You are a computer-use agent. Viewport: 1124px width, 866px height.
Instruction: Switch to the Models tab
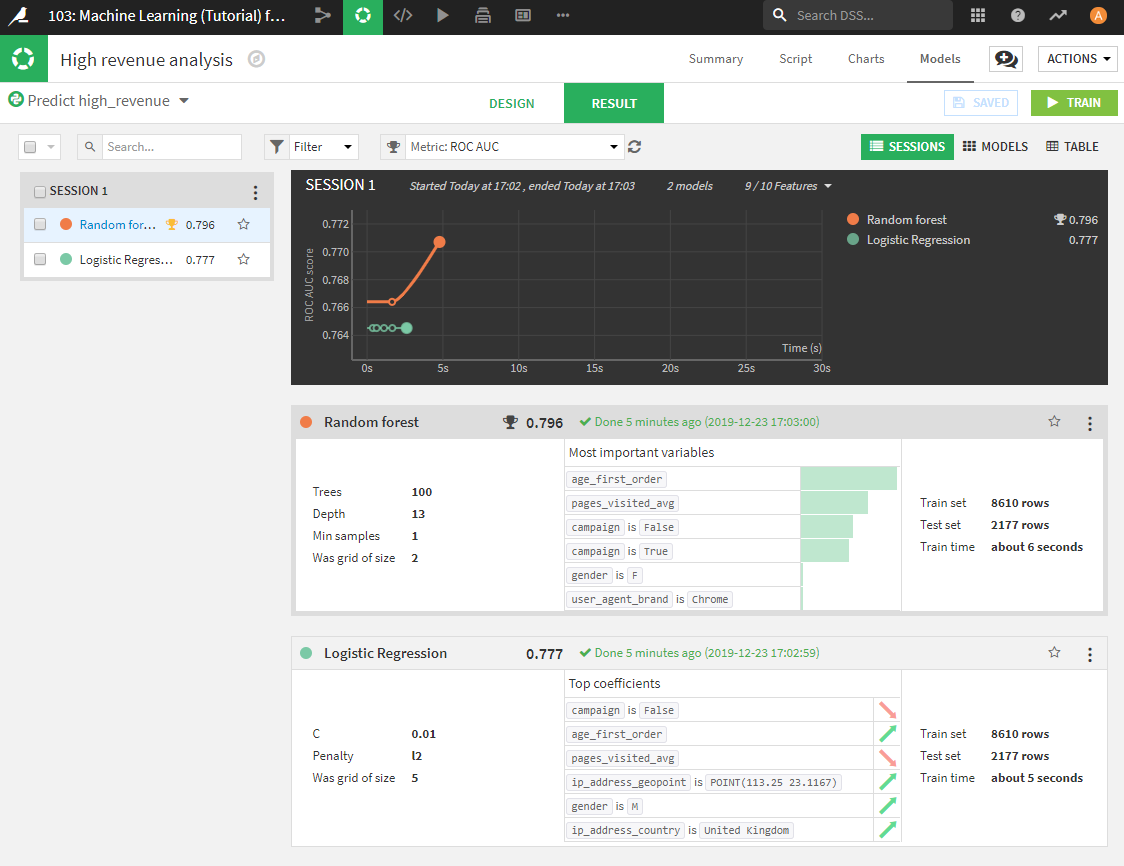click(940, 59)
